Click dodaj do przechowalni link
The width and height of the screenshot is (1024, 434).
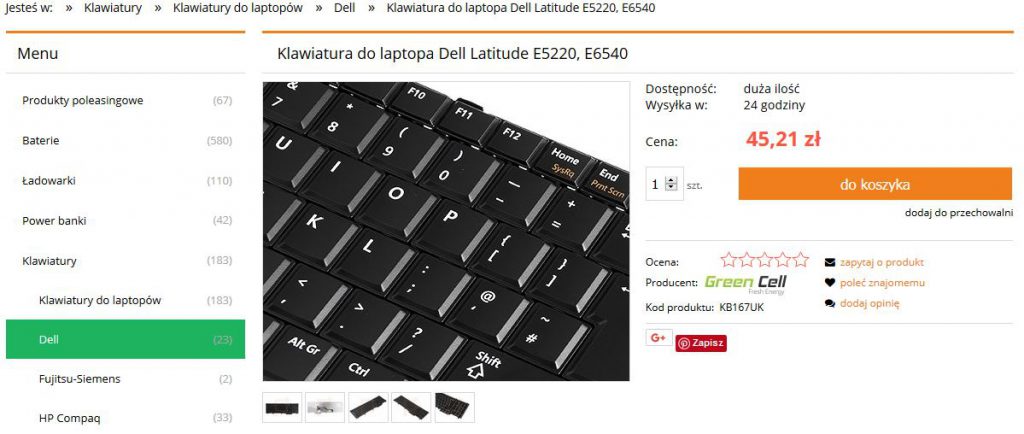click(959, 213)
